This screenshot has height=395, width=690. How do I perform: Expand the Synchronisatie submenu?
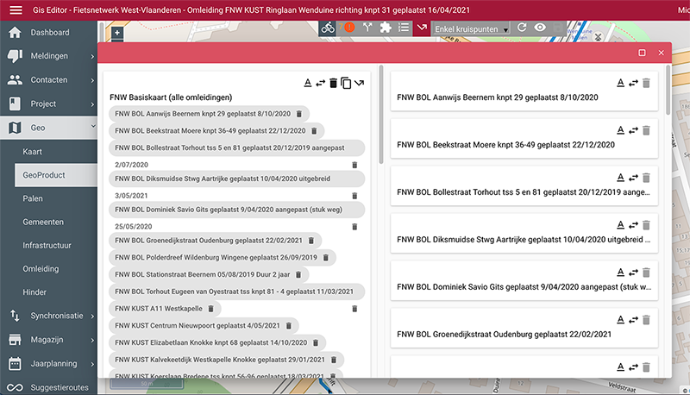tap(48, 316)
